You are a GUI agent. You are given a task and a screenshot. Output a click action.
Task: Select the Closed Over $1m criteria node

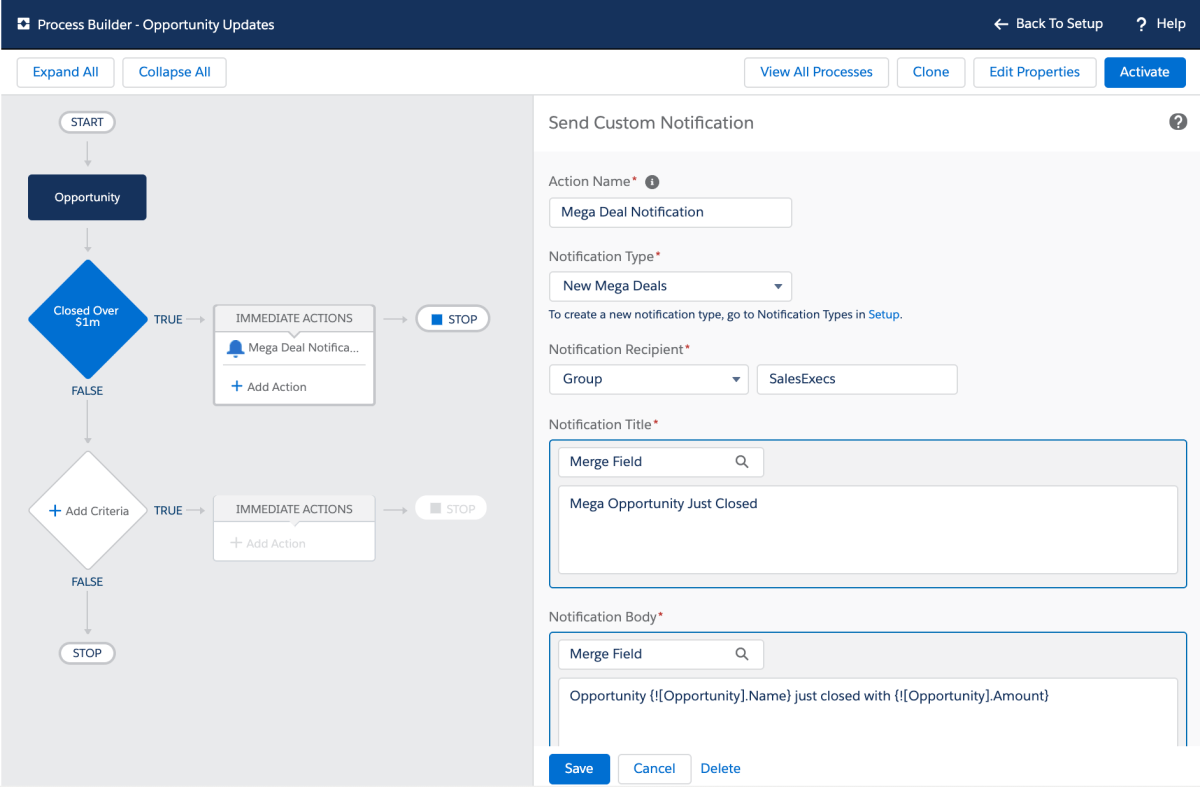[87, 318]
